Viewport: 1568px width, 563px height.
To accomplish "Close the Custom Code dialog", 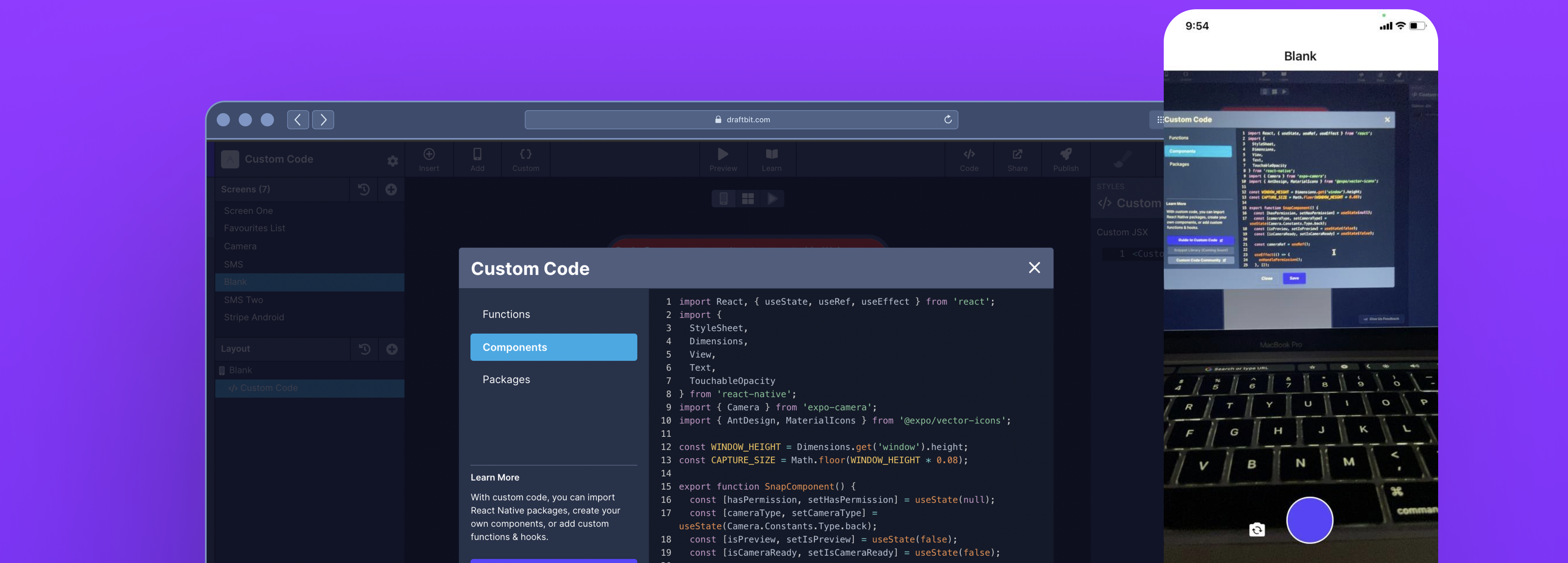I will pyautogui.click(x=1034, y=268).
